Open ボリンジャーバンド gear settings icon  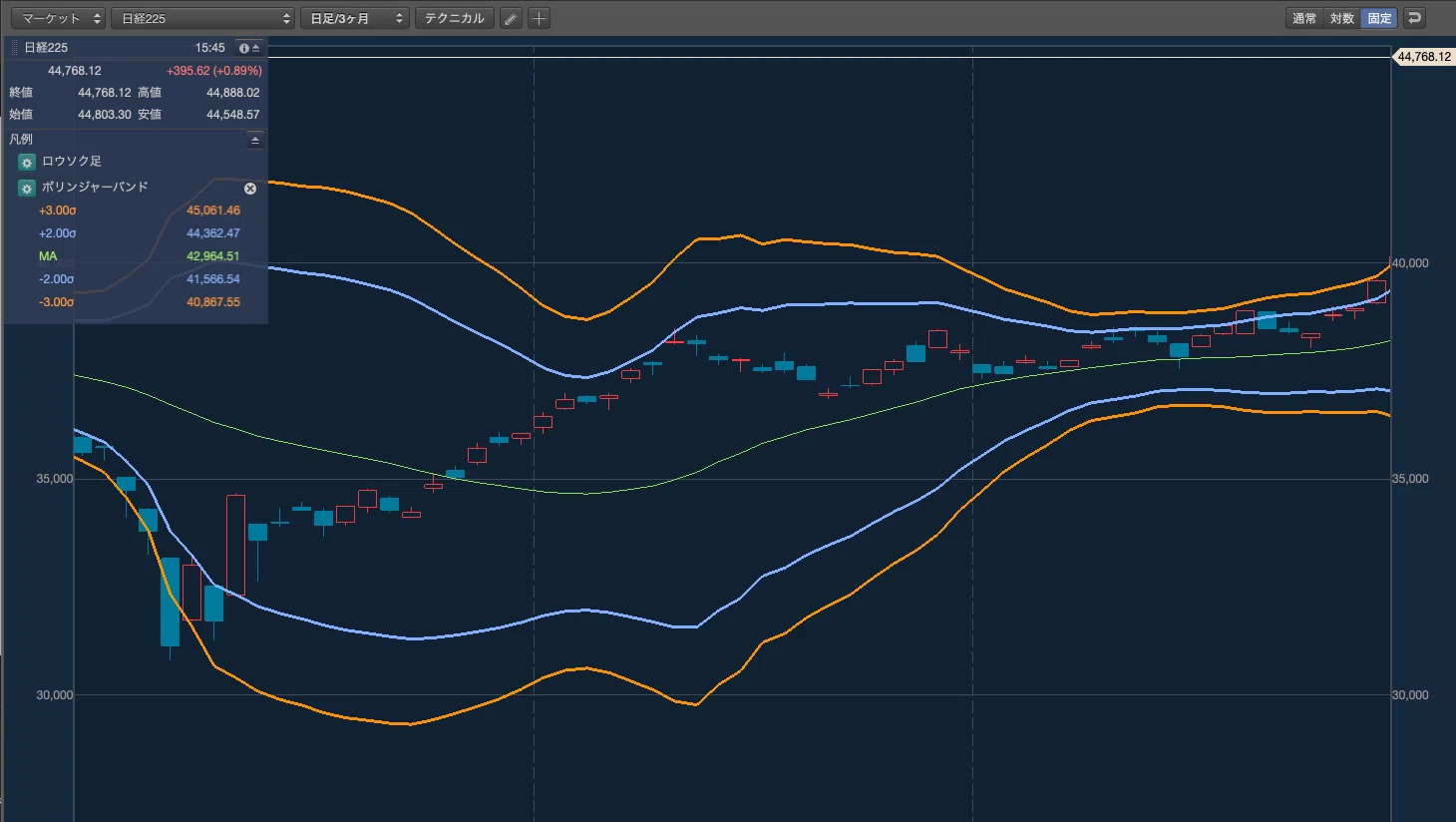(x=27, y=188)
